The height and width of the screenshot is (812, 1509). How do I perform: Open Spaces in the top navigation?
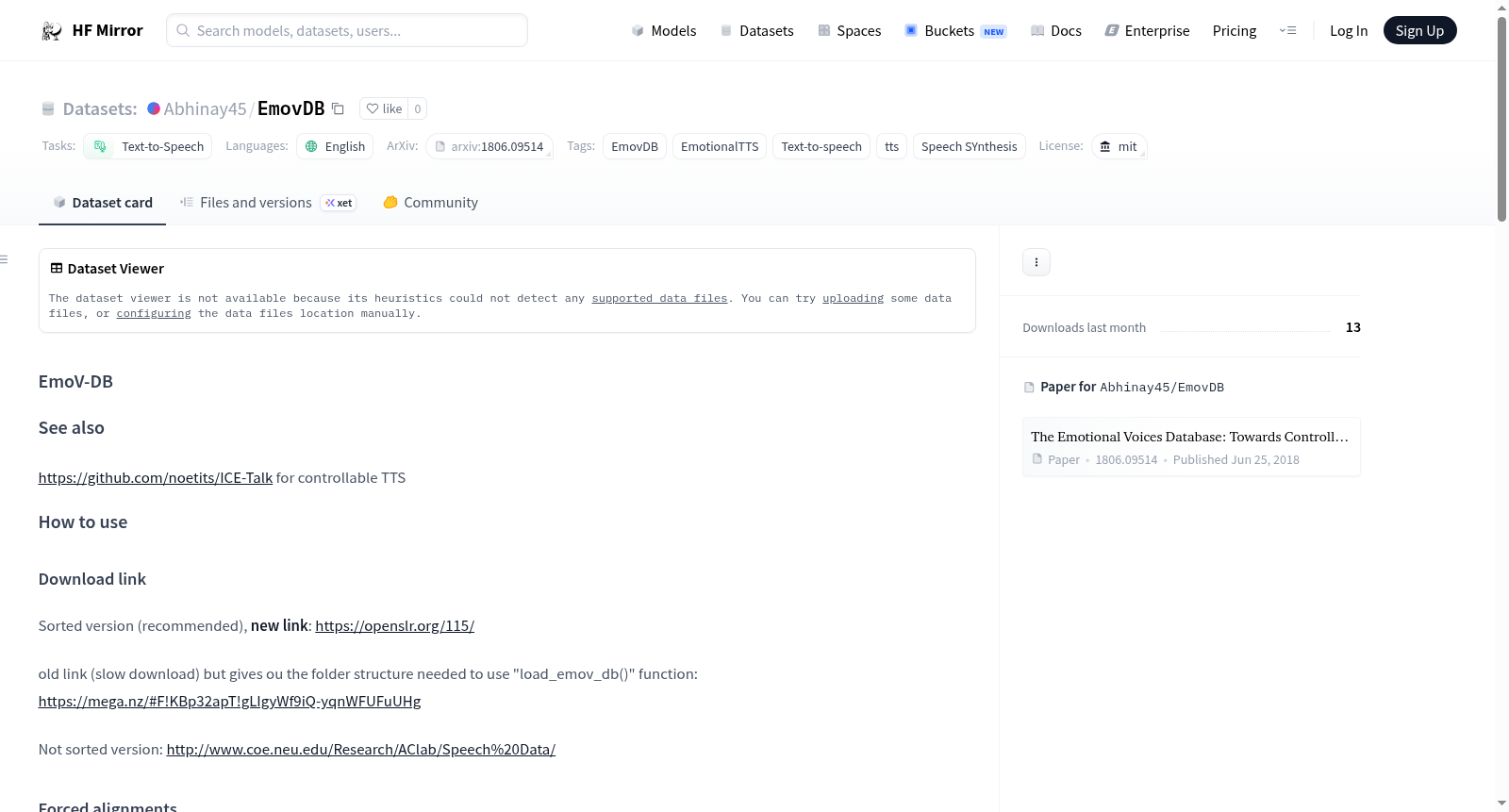tap(850, 30)
